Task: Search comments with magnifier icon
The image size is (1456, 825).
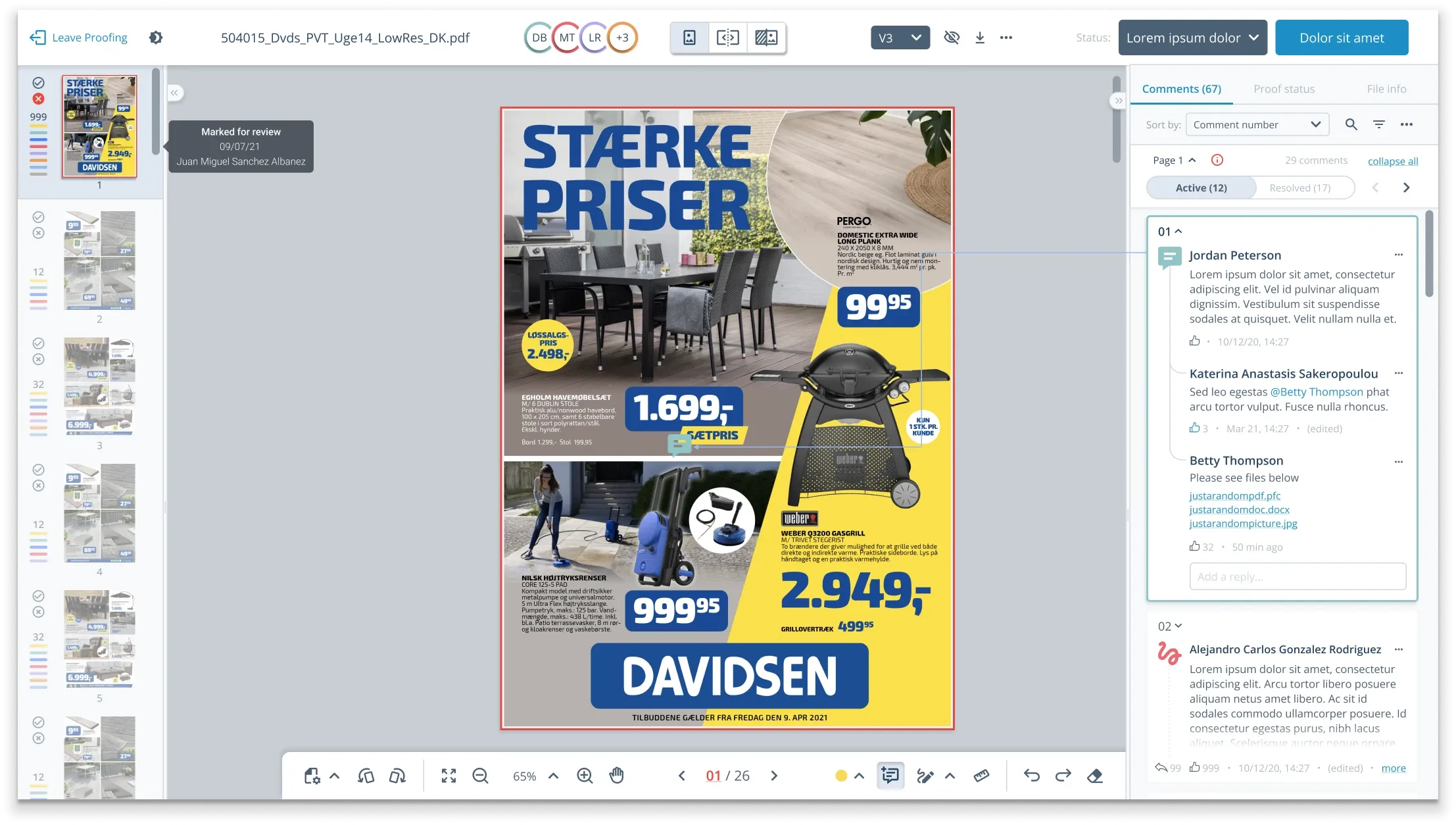Action: (x=1351, y=124)
